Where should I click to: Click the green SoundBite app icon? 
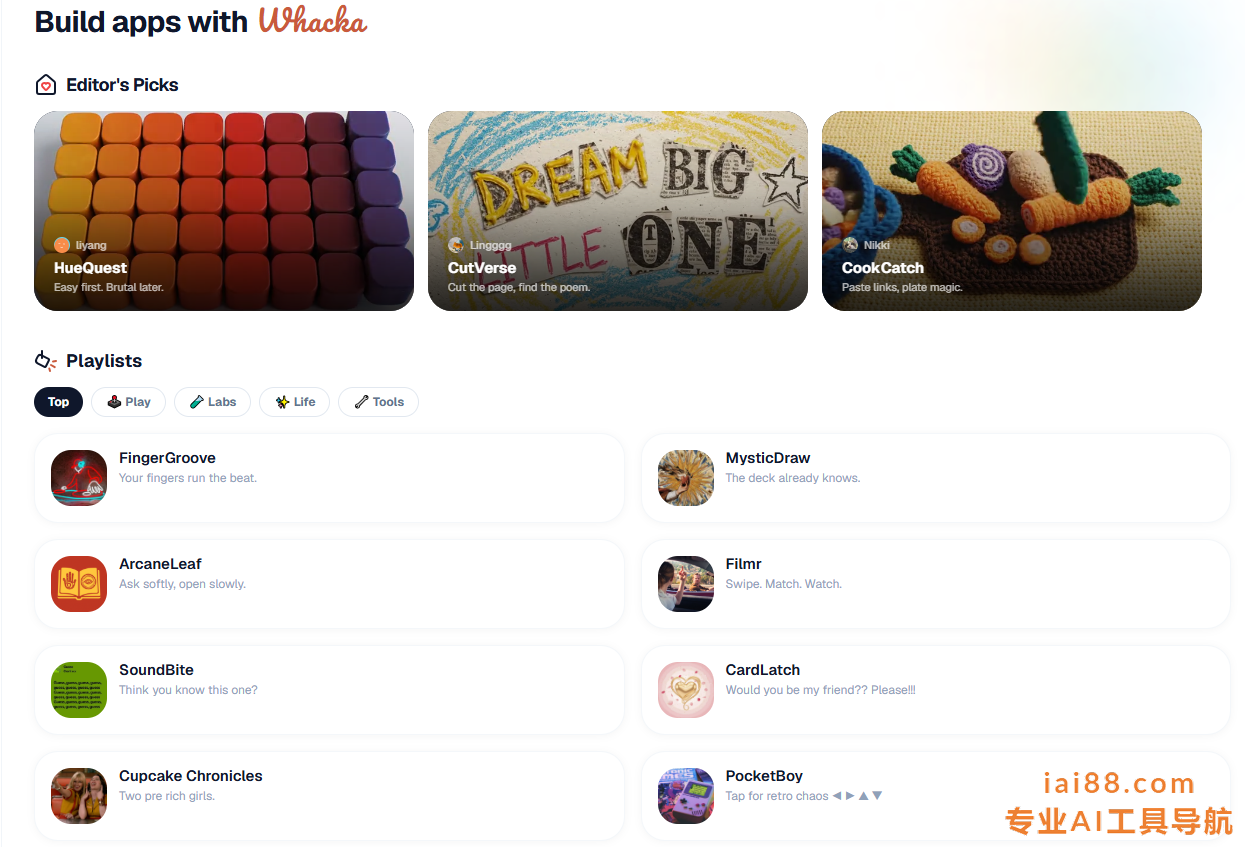(79, 690)
